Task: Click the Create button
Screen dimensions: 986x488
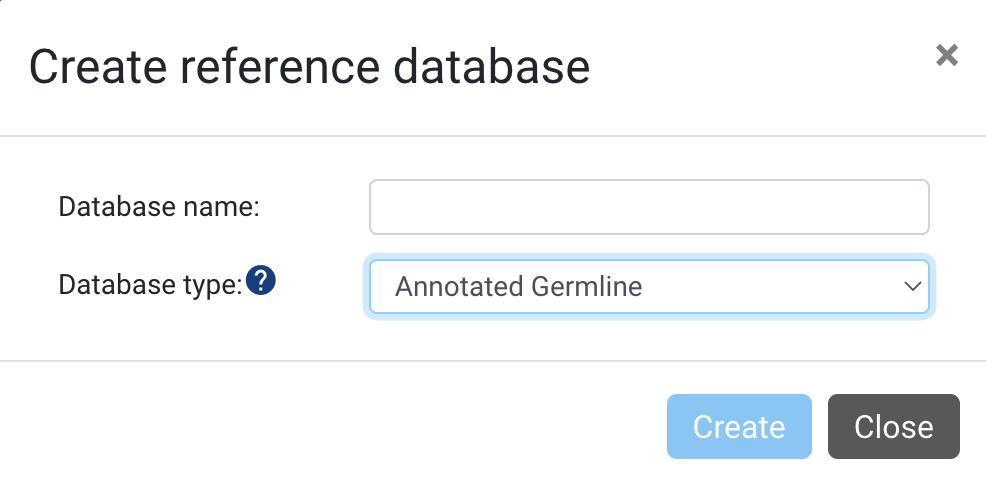Action: click(x=739, y=426)
